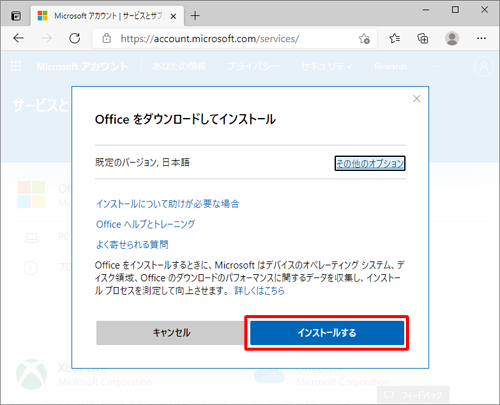Screen dimensions: 500x405
Task: Open the Favorites list icon
Action: pos(395,39)
